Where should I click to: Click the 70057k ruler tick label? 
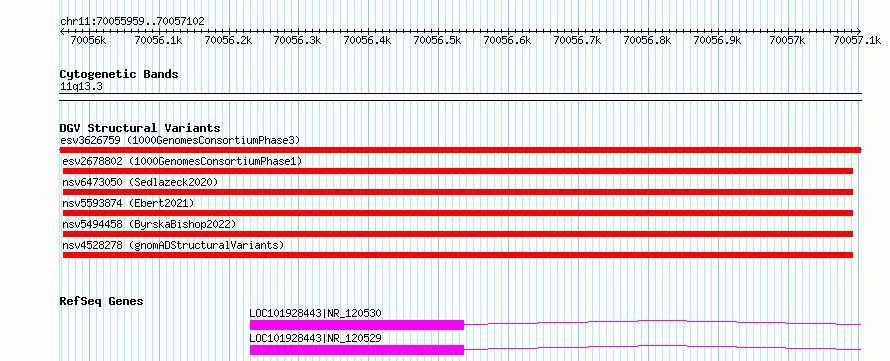[787, 40]
